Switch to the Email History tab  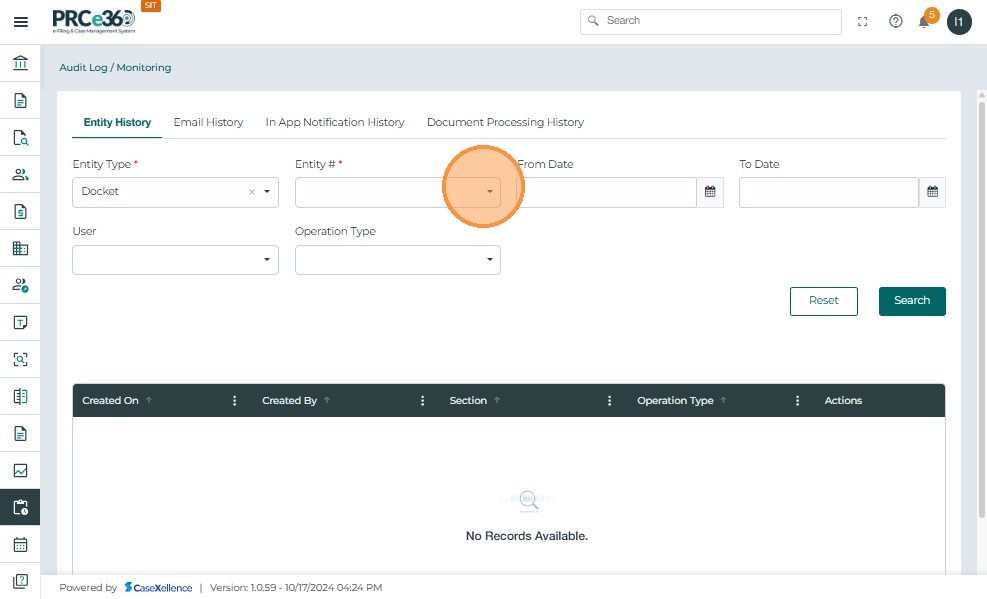(x=208, y=122)
